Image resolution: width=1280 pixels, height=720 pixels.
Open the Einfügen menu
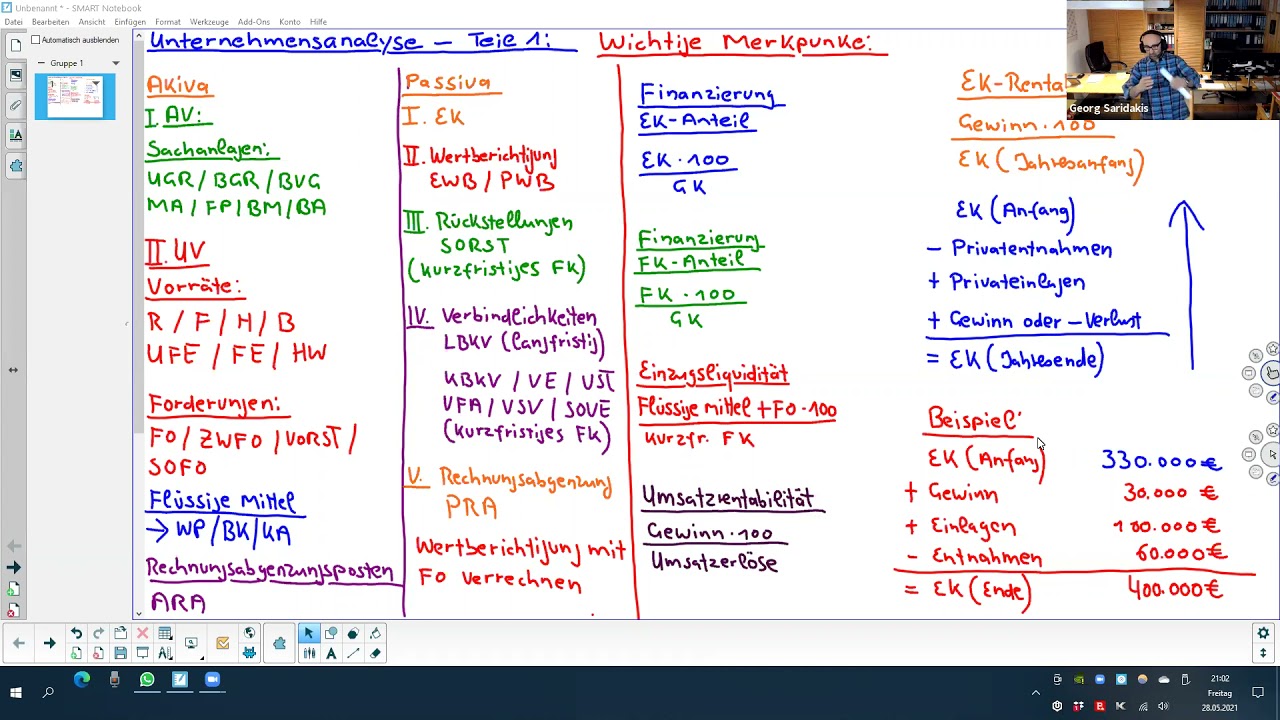point(130,22)
